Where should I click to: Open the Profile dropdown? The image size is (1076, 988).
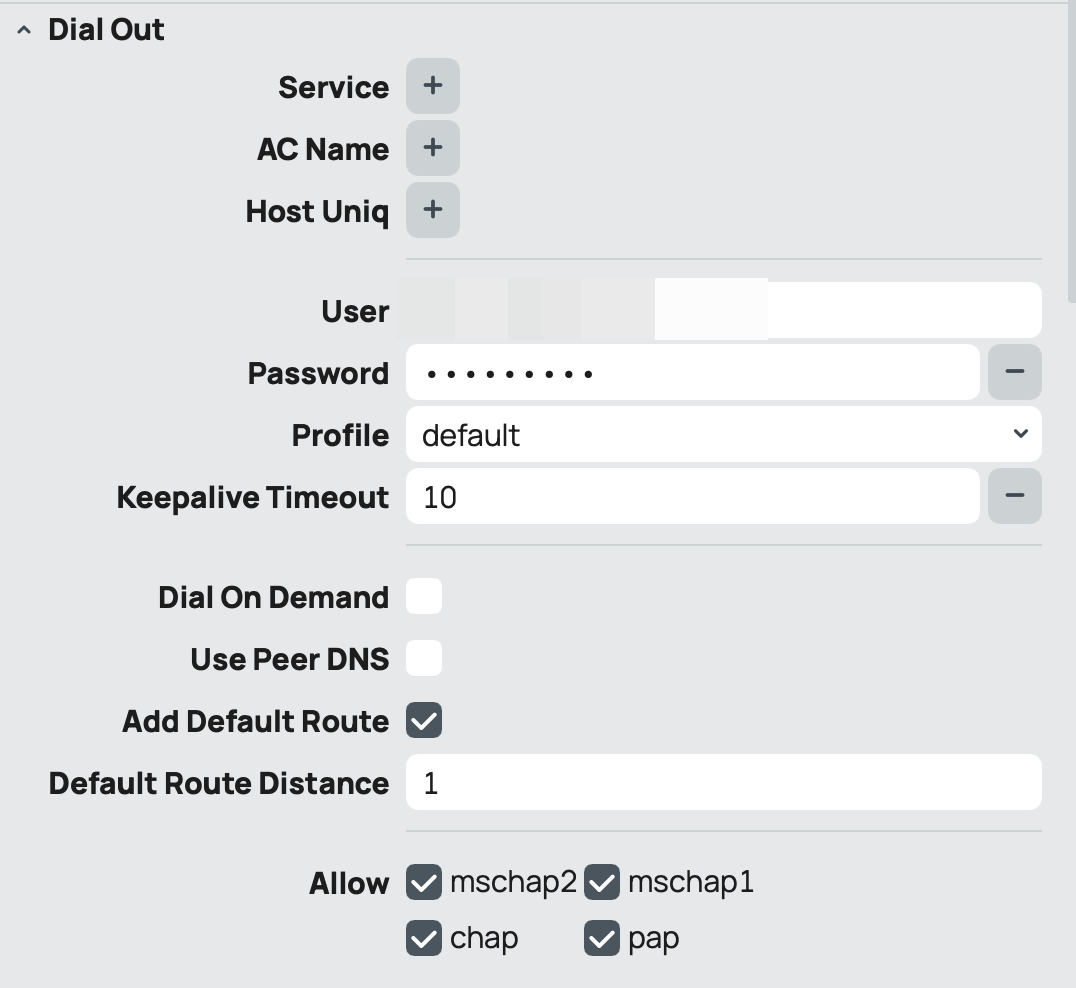coord(723,434)
